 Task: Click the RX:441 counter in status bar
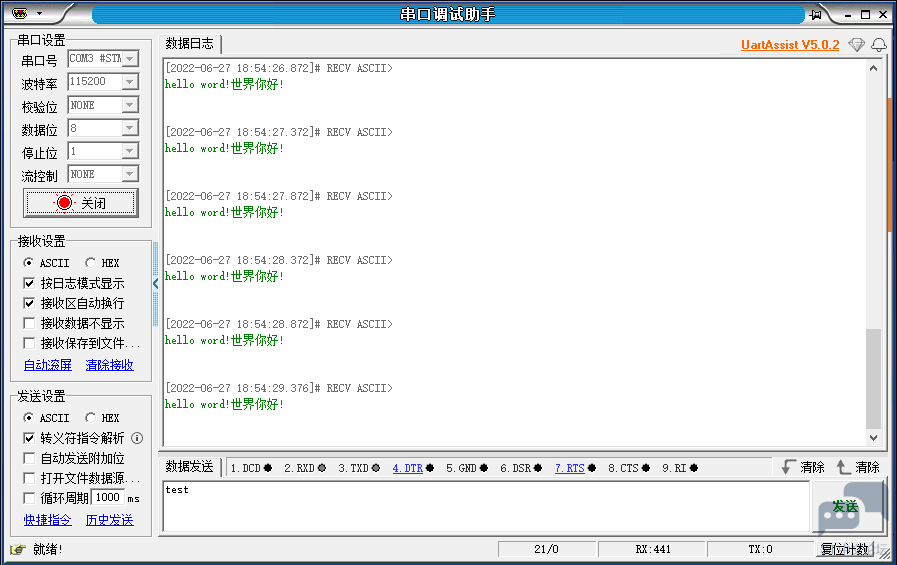[x=653, y=550]
